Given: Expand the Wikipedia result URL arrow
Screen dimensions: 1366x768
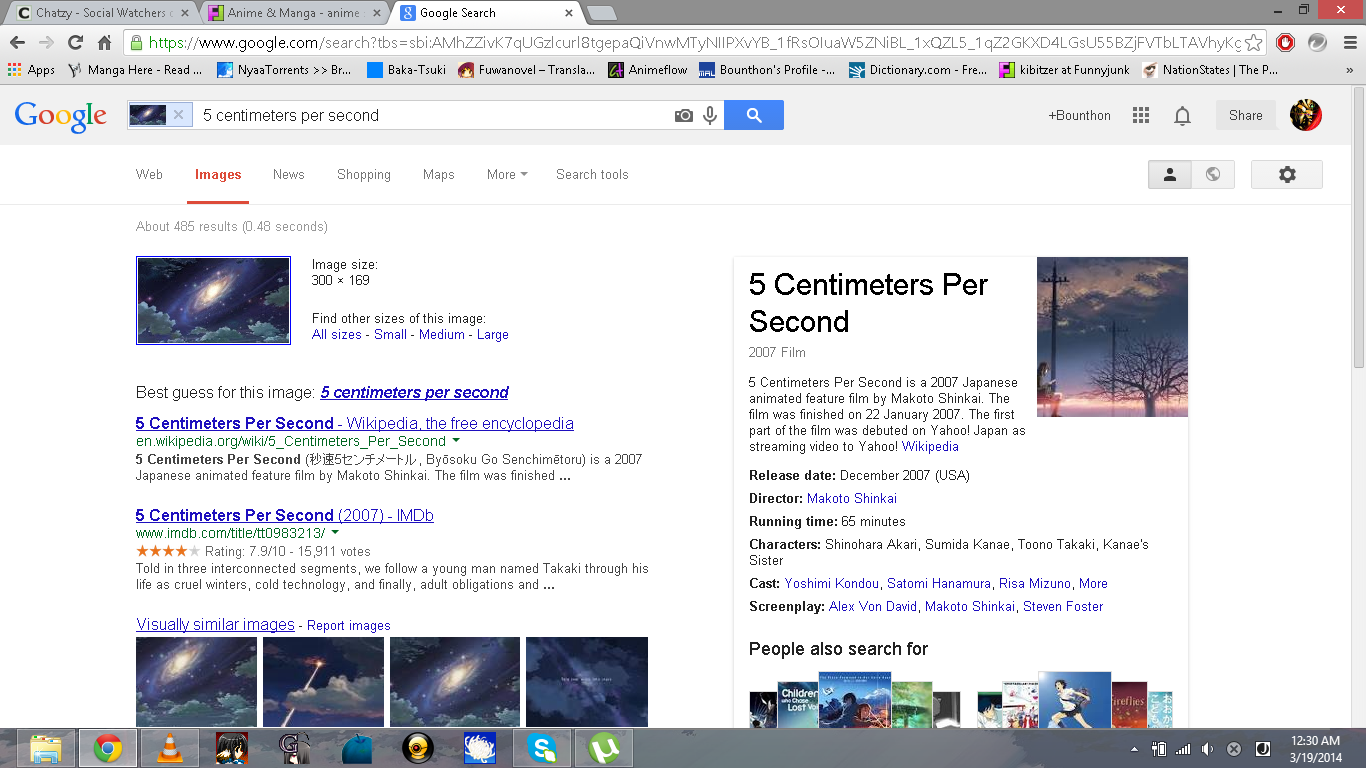Looking at the screenshot, I should pos(456,440).
